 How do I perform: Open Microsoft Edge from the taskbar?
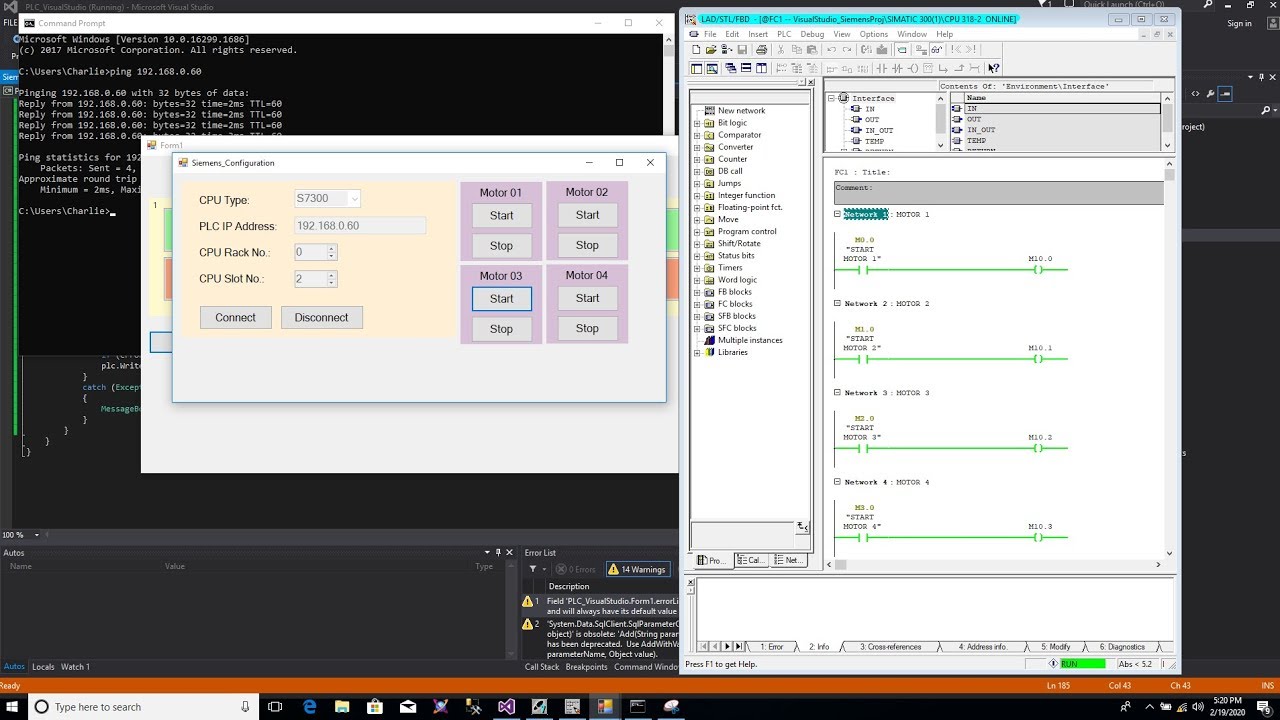click(x=310, y=706)
